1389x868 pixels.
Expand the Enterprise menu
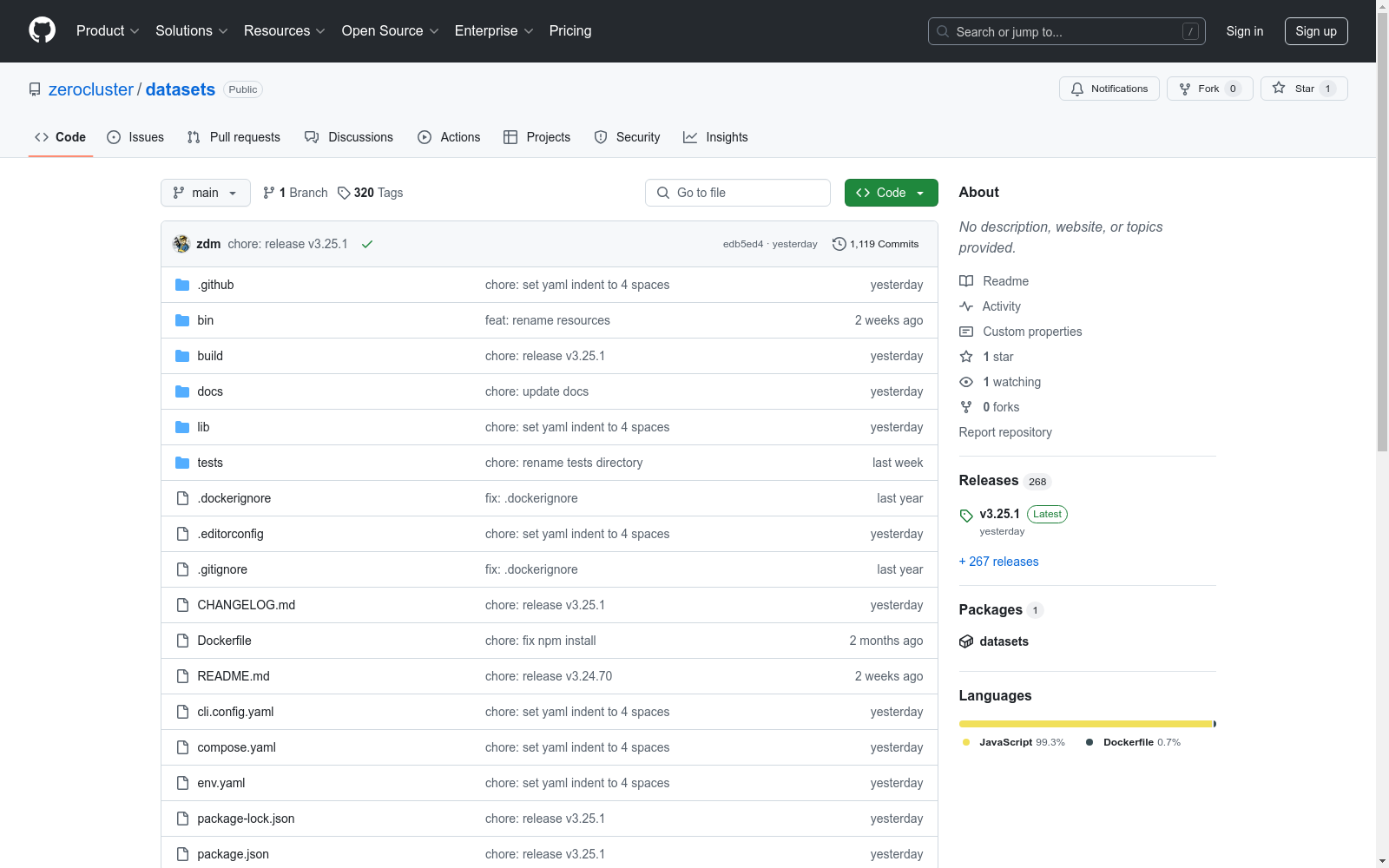494,30
